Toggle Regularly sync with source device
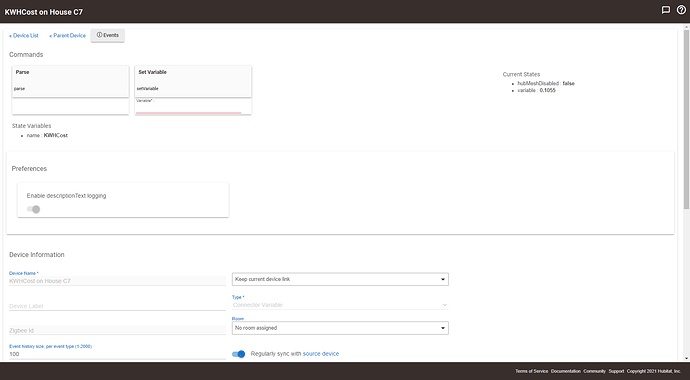Viewport: 690px width, 380px height. pos(239,354)
